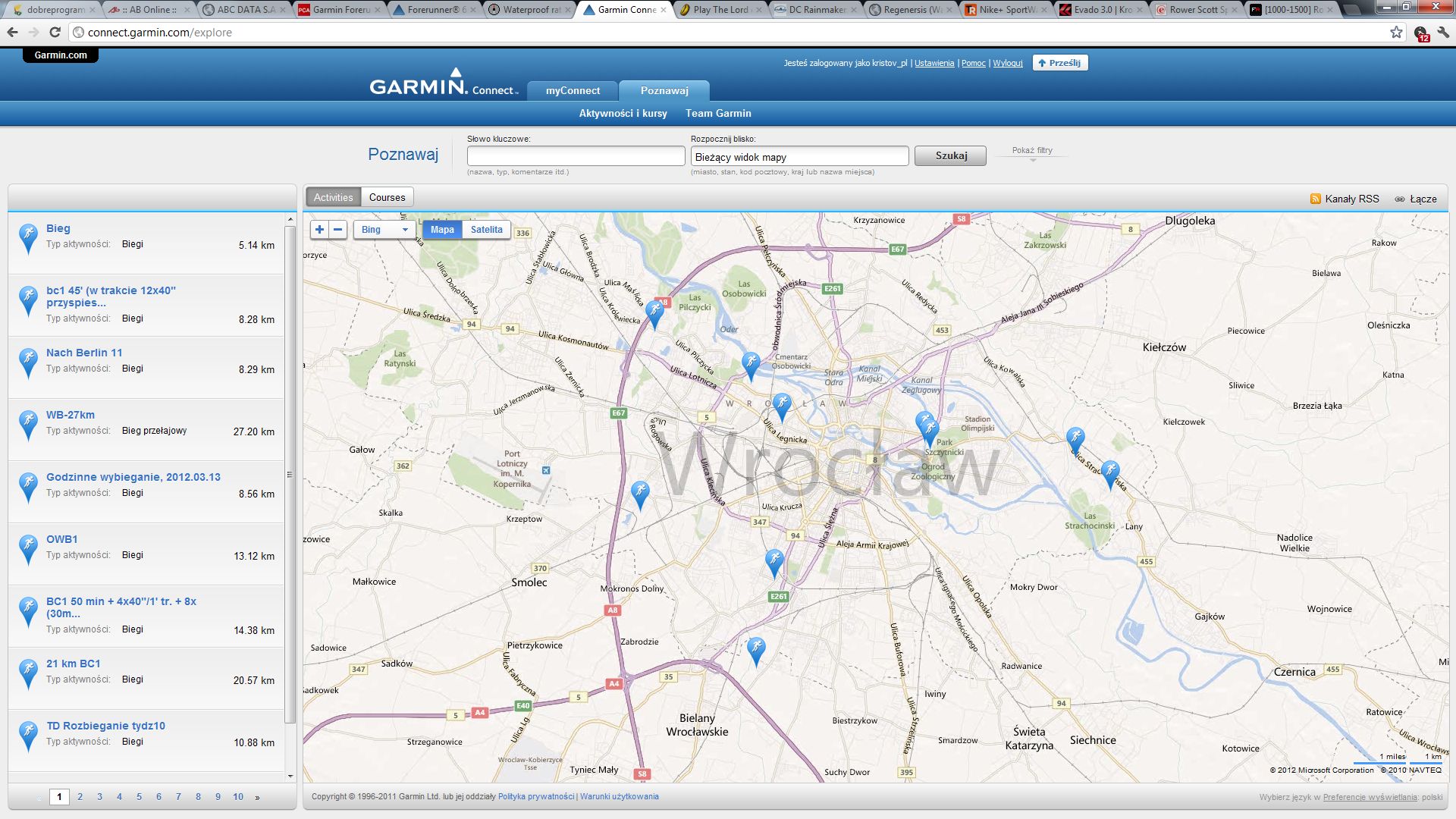This screenshot has height=819, width=1456.
Task: Open Aktywności i kursy submenu item
Action: pyautogui.click(x=623, y=113)
